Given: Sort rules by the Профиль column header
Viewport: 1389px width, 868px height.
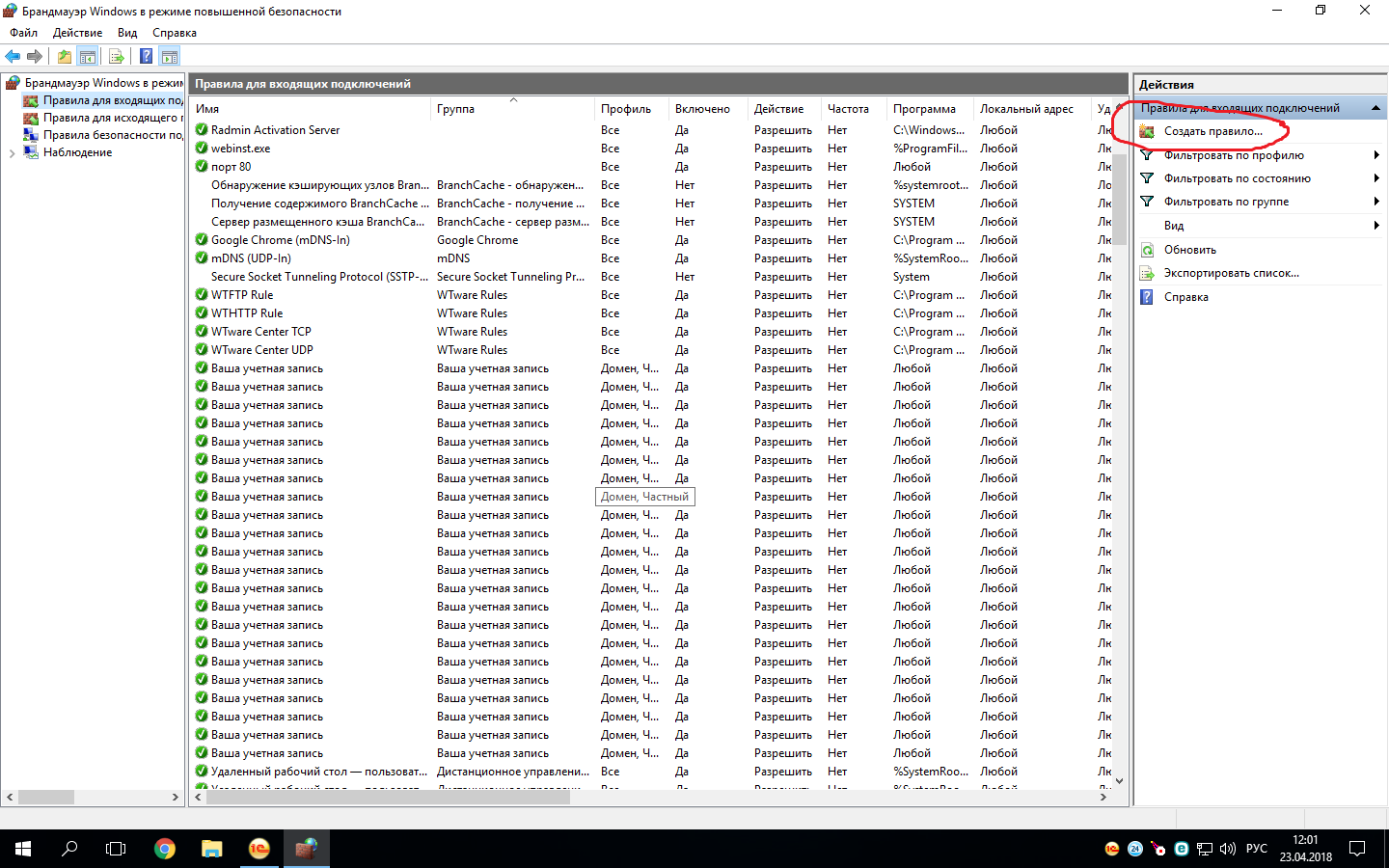Looking at the screenshot, I should point(632,109).
